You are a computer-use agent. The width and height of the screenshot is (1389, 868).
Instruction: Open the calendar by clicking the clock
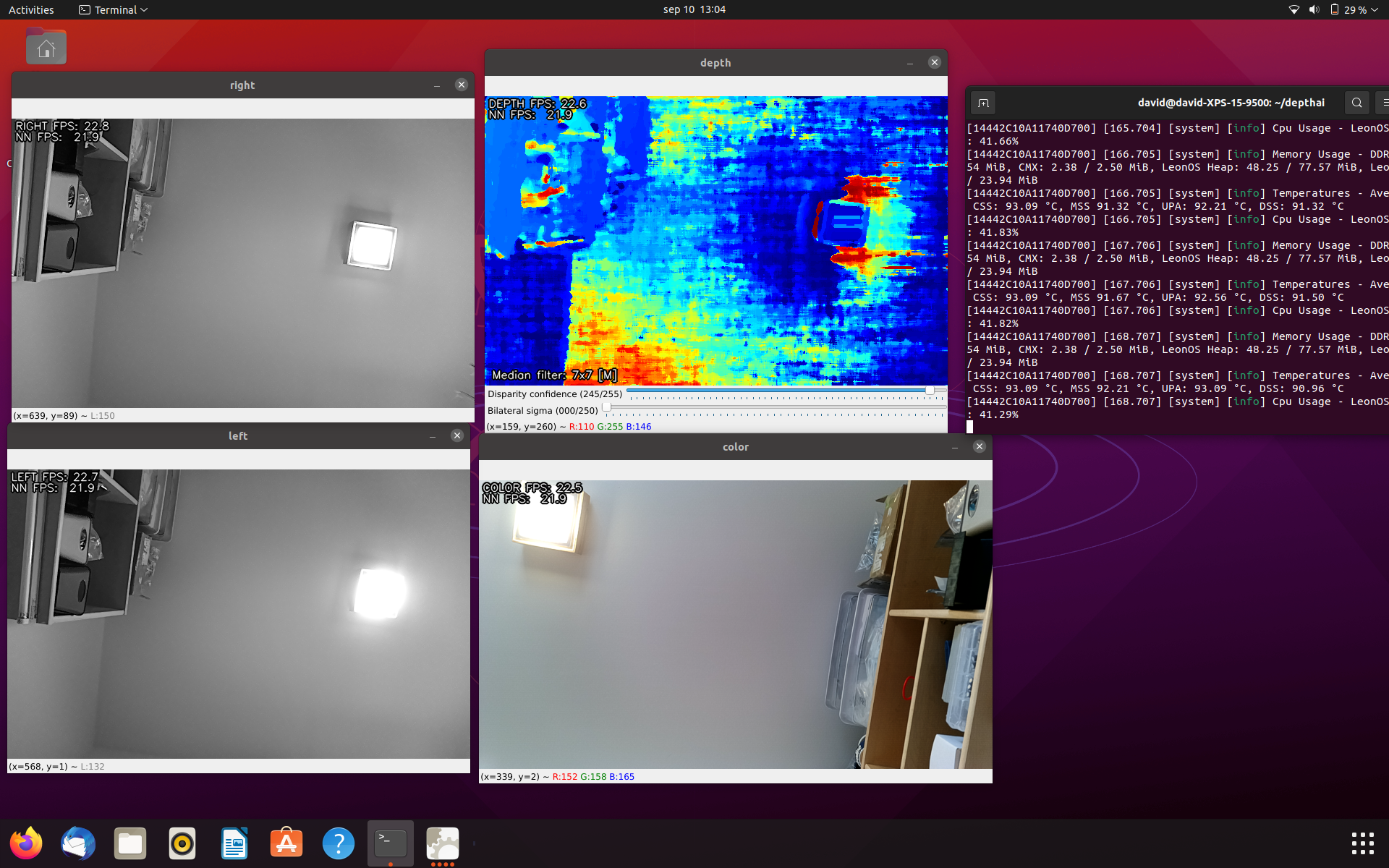[693, 9]
